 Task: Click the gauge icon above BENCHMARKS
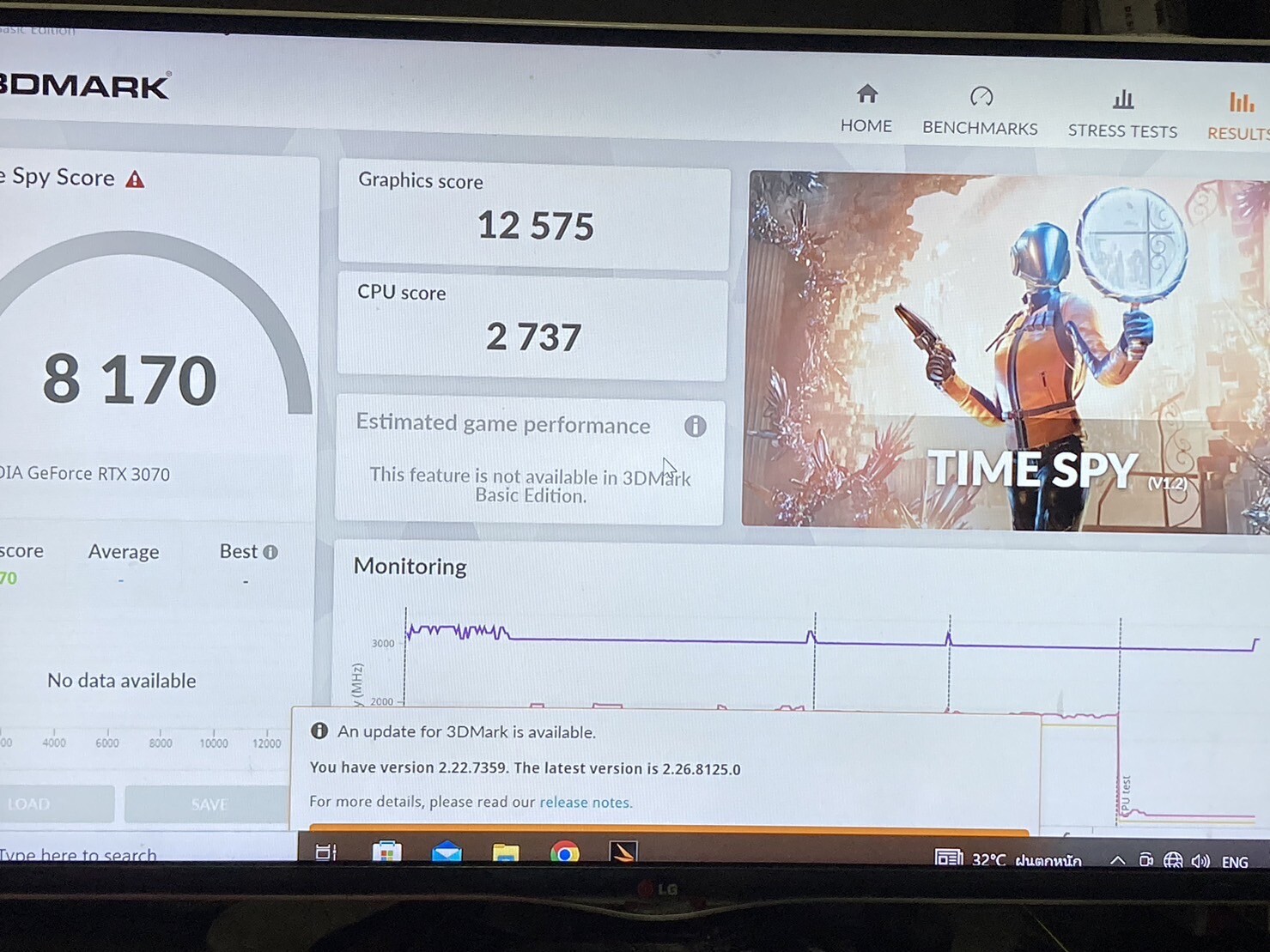(x=981, y=96)
